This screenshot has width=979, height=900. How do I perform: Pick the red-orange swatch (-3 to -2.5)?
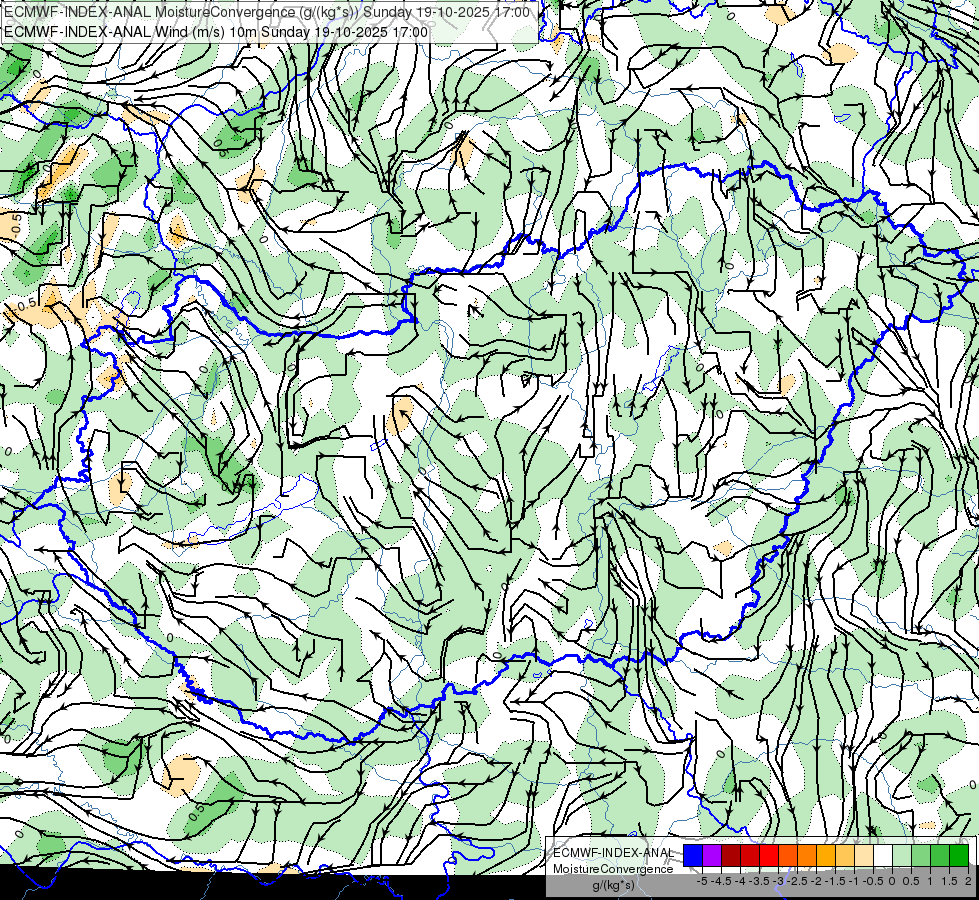788,855
